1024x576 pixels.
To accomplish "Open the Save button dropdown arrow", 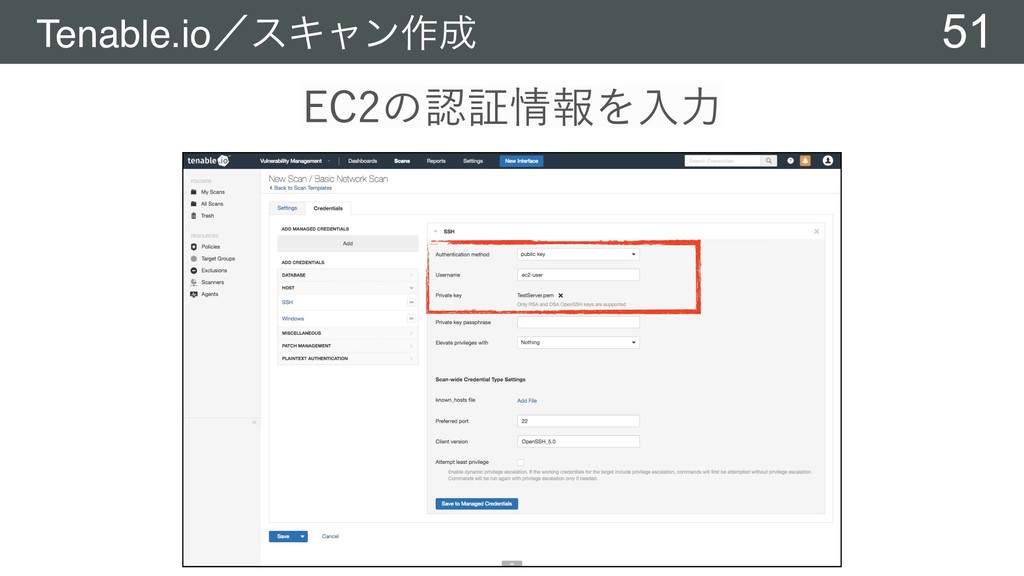I will click(x=302, y=536).
